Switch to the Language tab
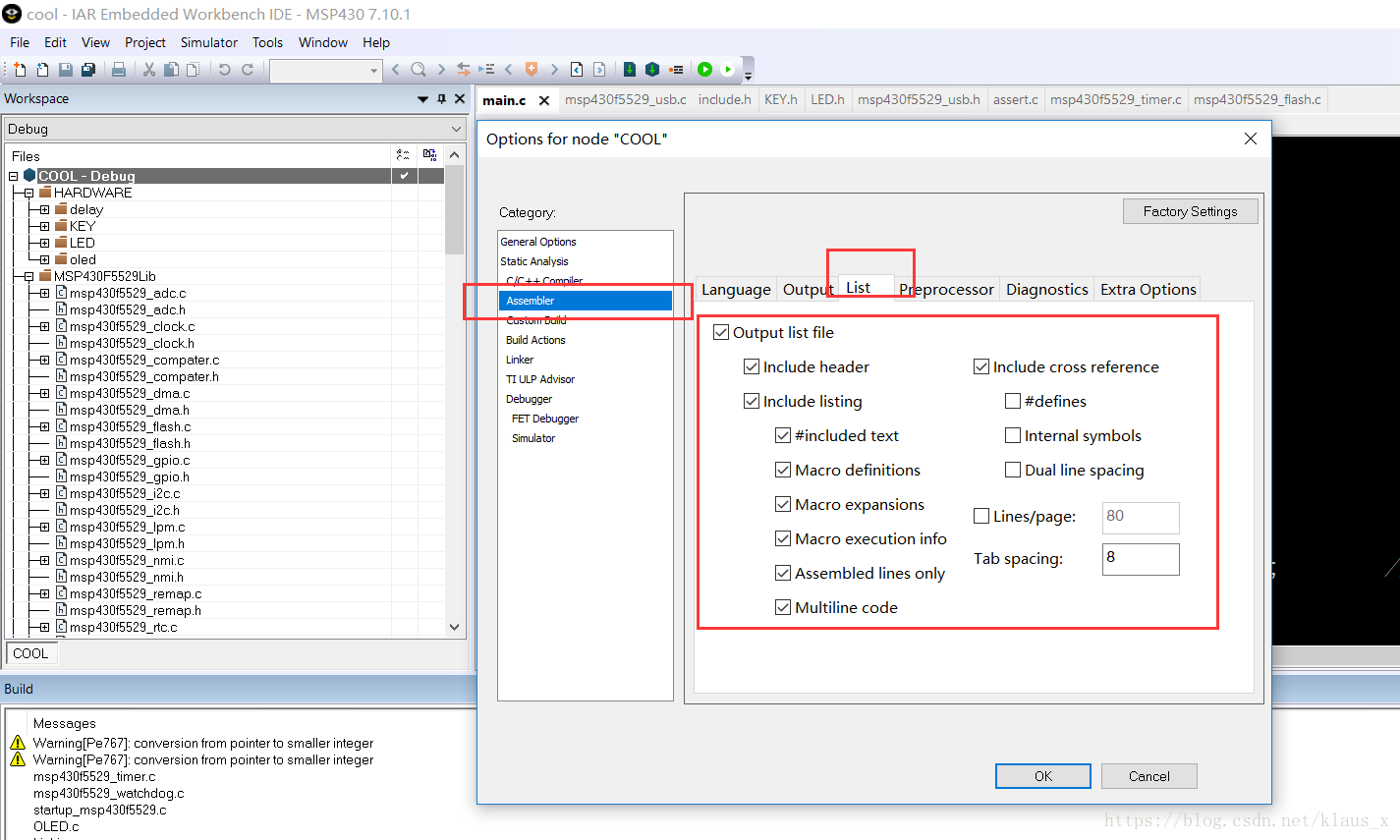Screen dimensions: 1400x840 [736, 289]
